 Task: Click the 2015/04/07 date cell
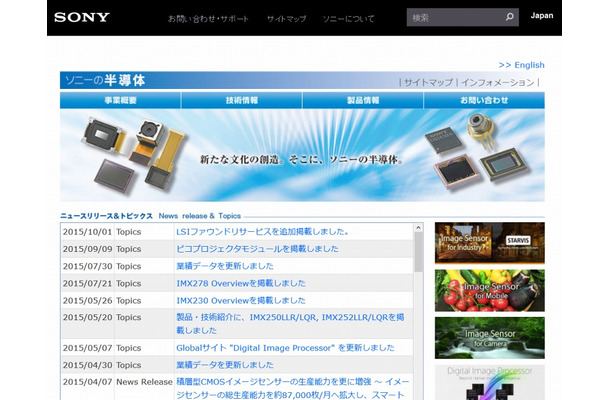pyautogui.click(x=88, y=382)
